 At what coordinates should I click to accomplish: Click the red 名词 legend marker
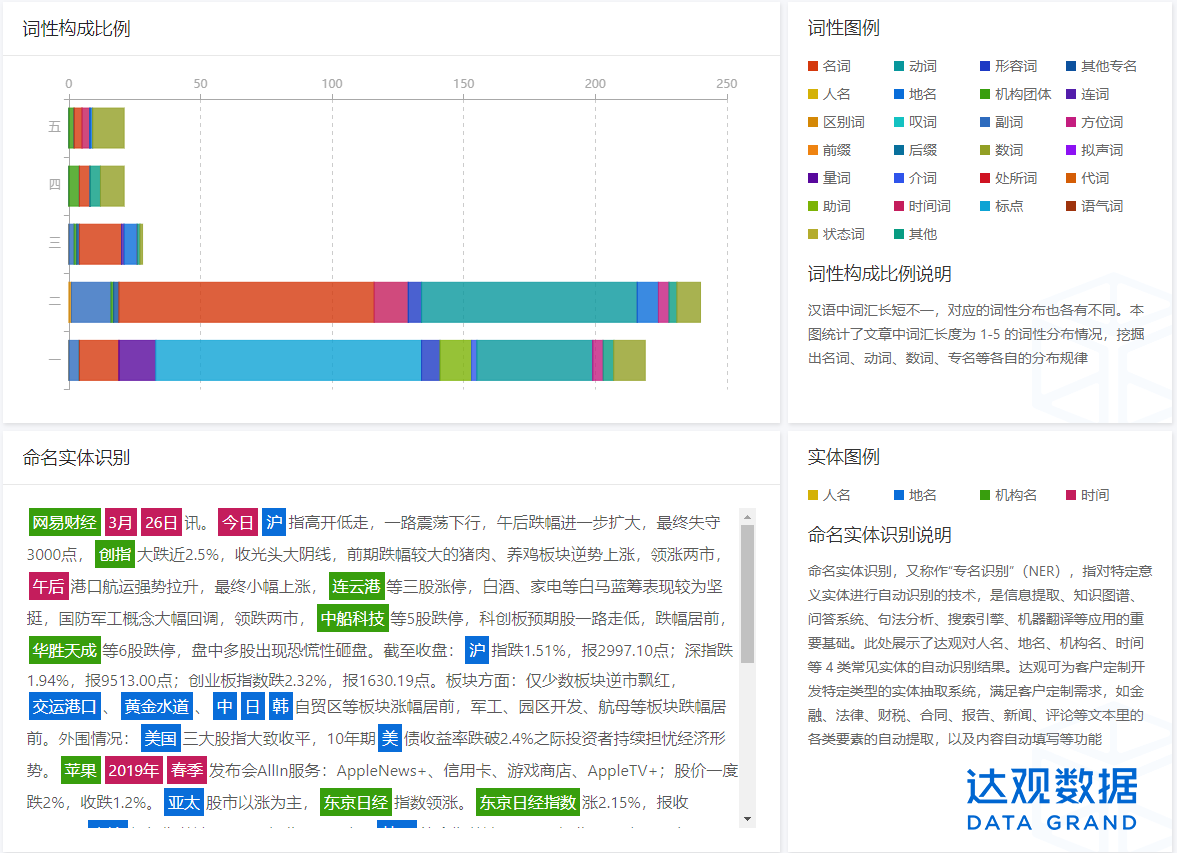coord(813,66)
